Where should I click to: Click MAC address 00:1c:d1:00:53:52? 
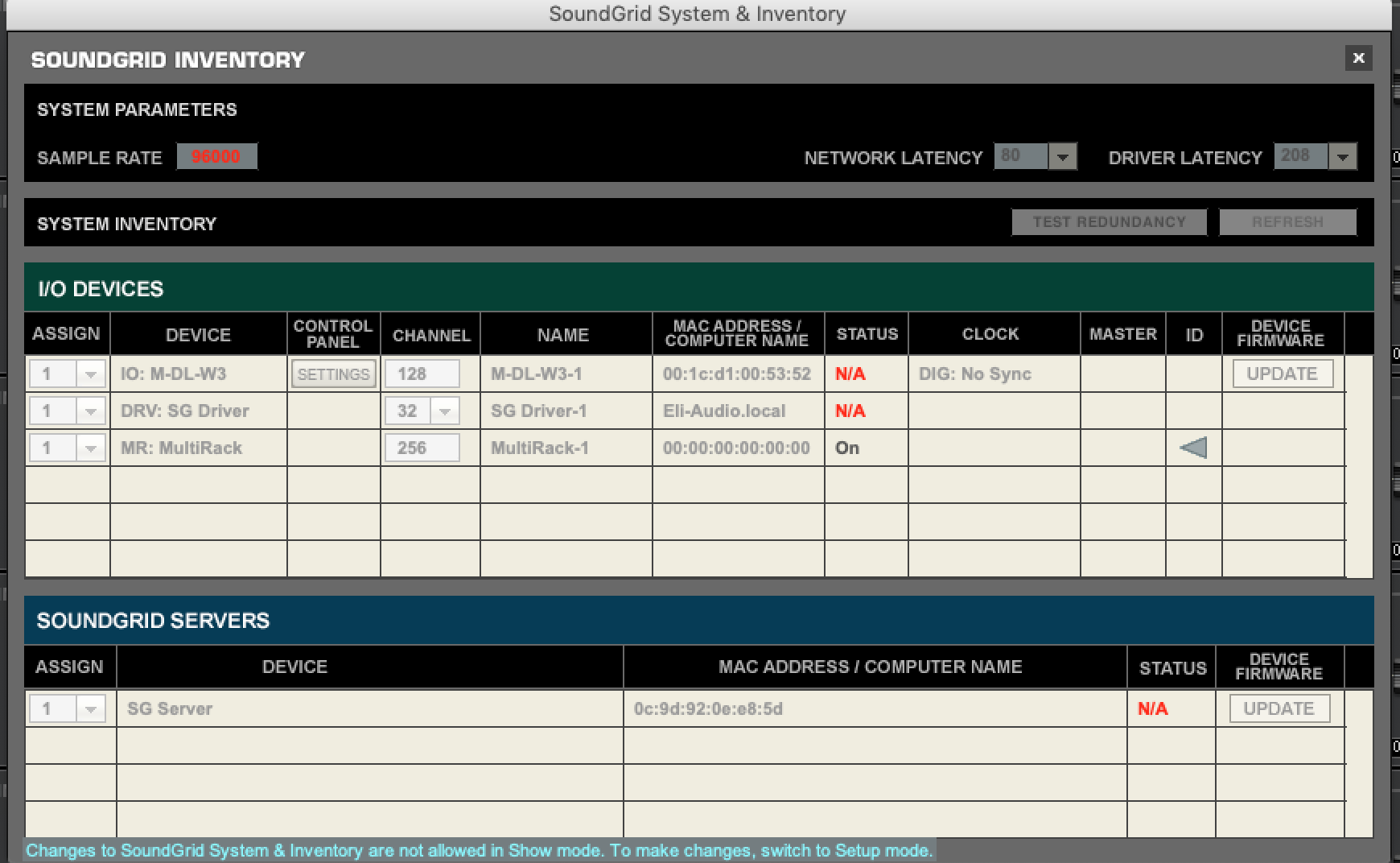pyautogui.click(x=737, y=374)
